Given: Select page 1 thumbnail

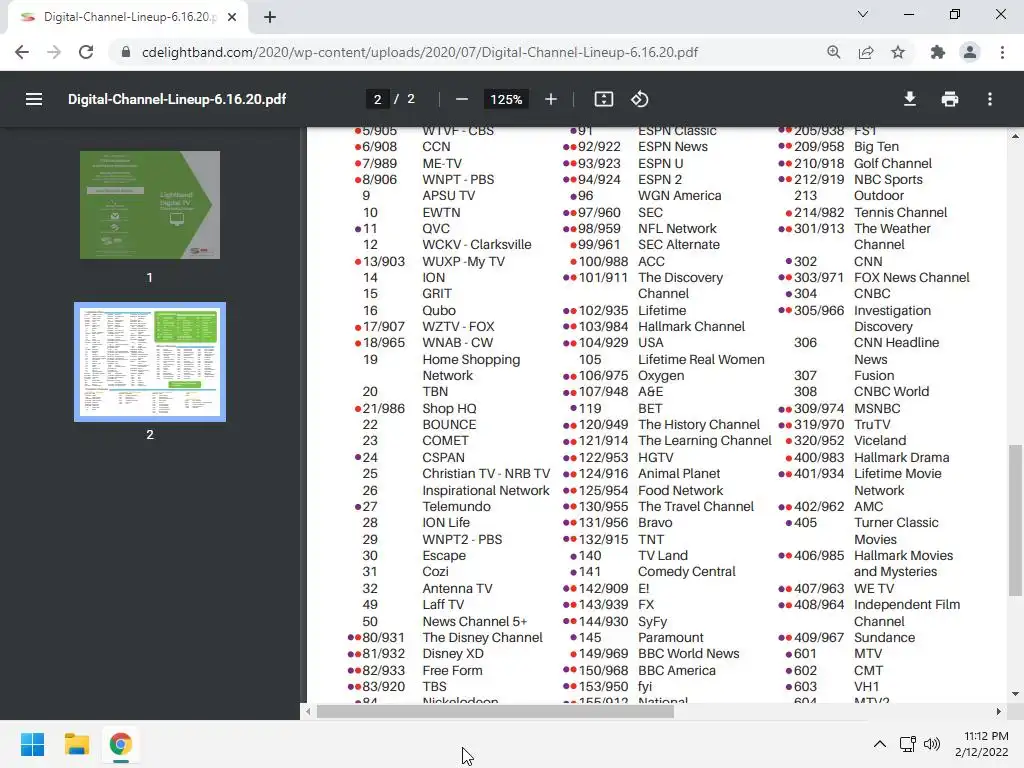Looking at the screenshot, I should click(x=150, y=205).
